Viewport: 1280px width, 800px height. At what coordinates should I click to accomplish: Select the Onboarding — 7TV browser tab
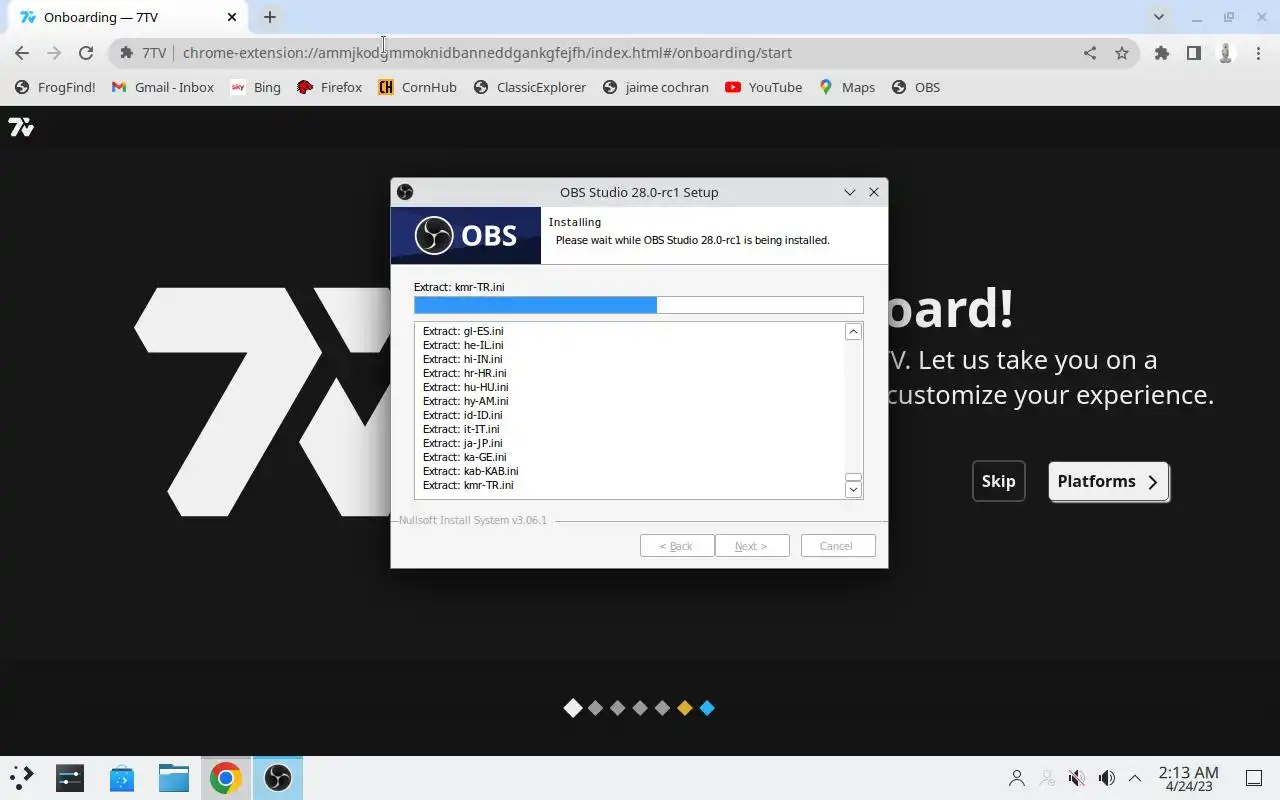130,17
